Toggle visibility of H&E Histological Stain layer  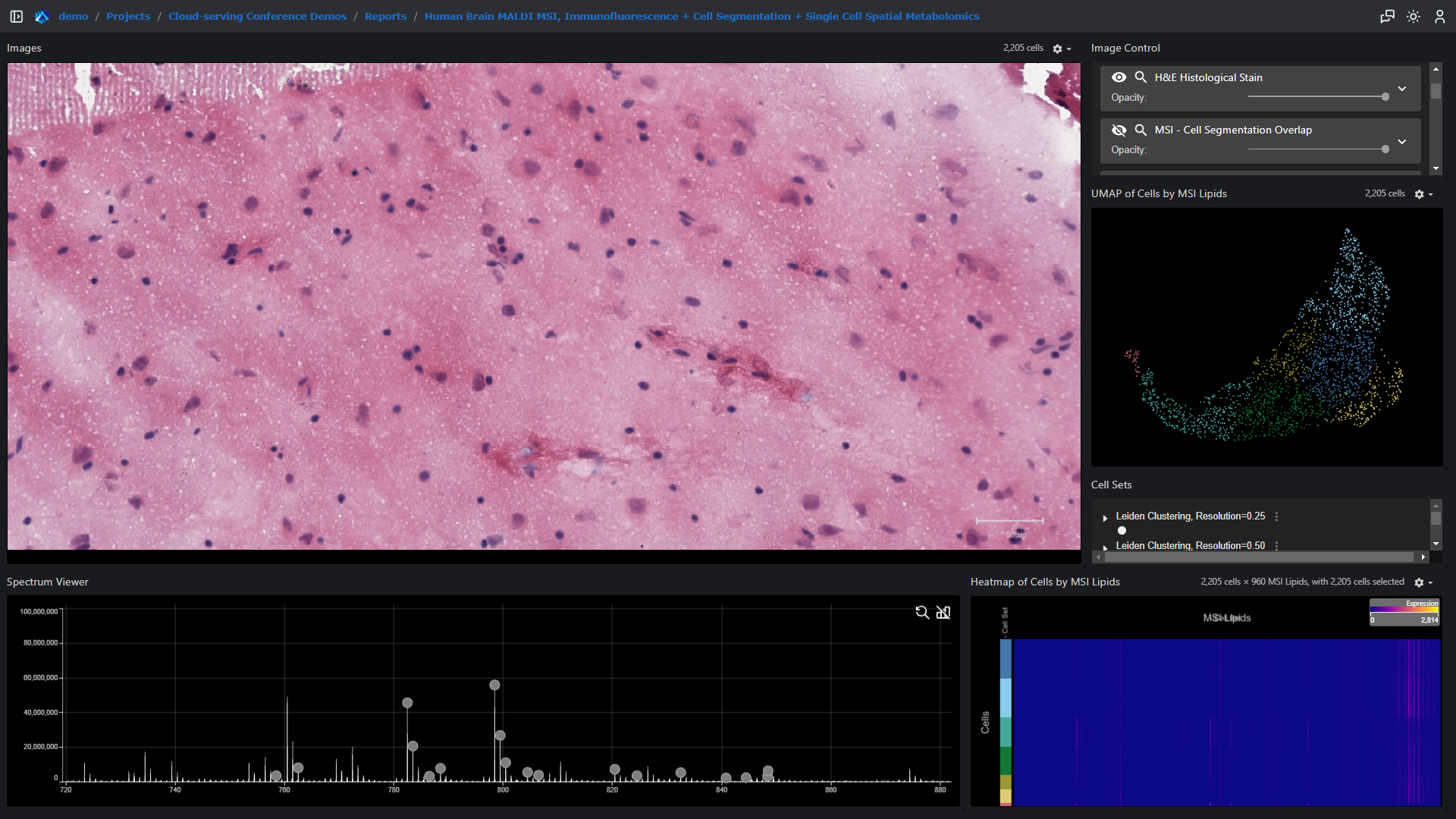(1119, 77)
